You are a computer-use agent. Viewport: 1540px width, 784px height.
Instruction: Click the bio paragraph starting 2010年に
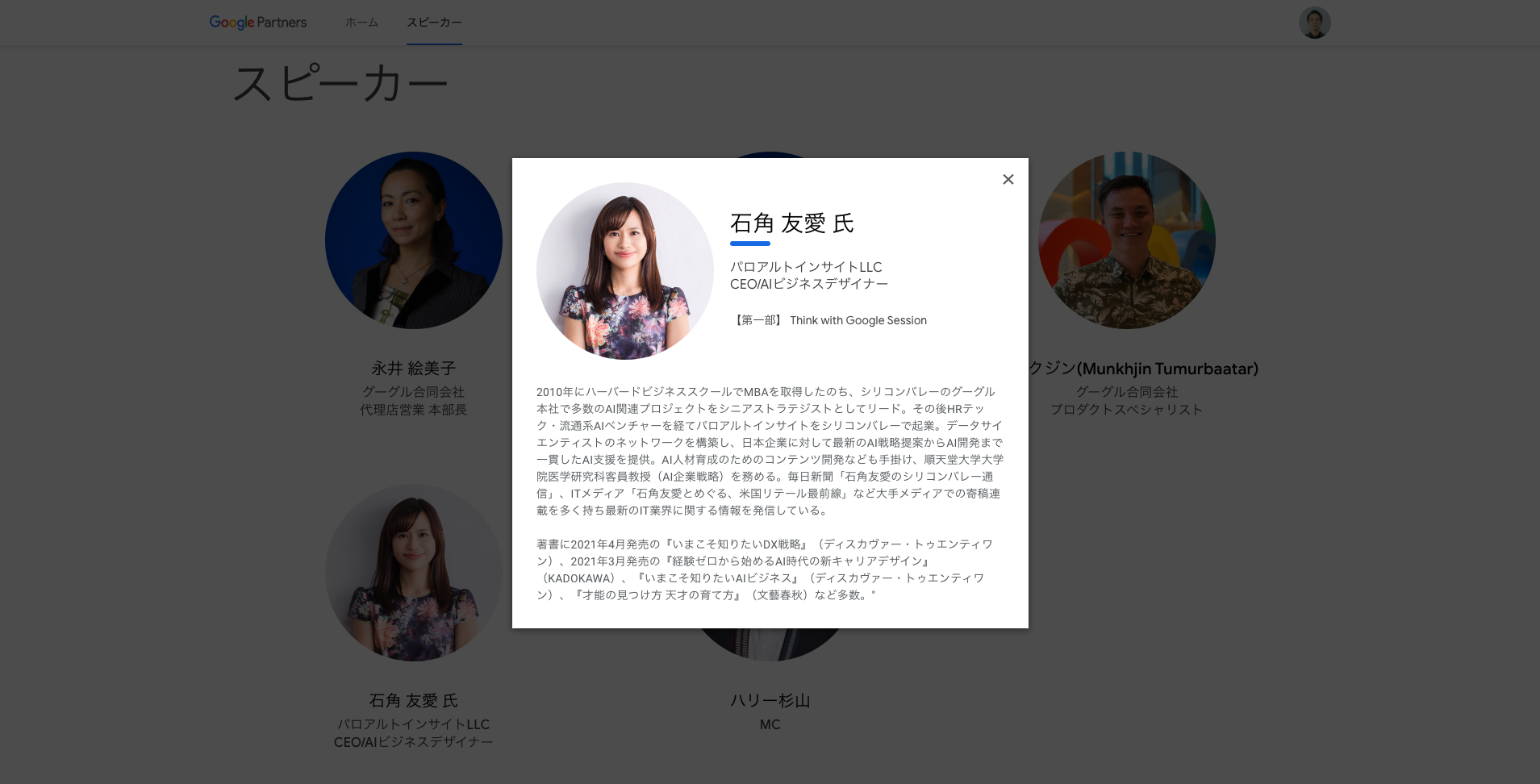coord(770,451)
